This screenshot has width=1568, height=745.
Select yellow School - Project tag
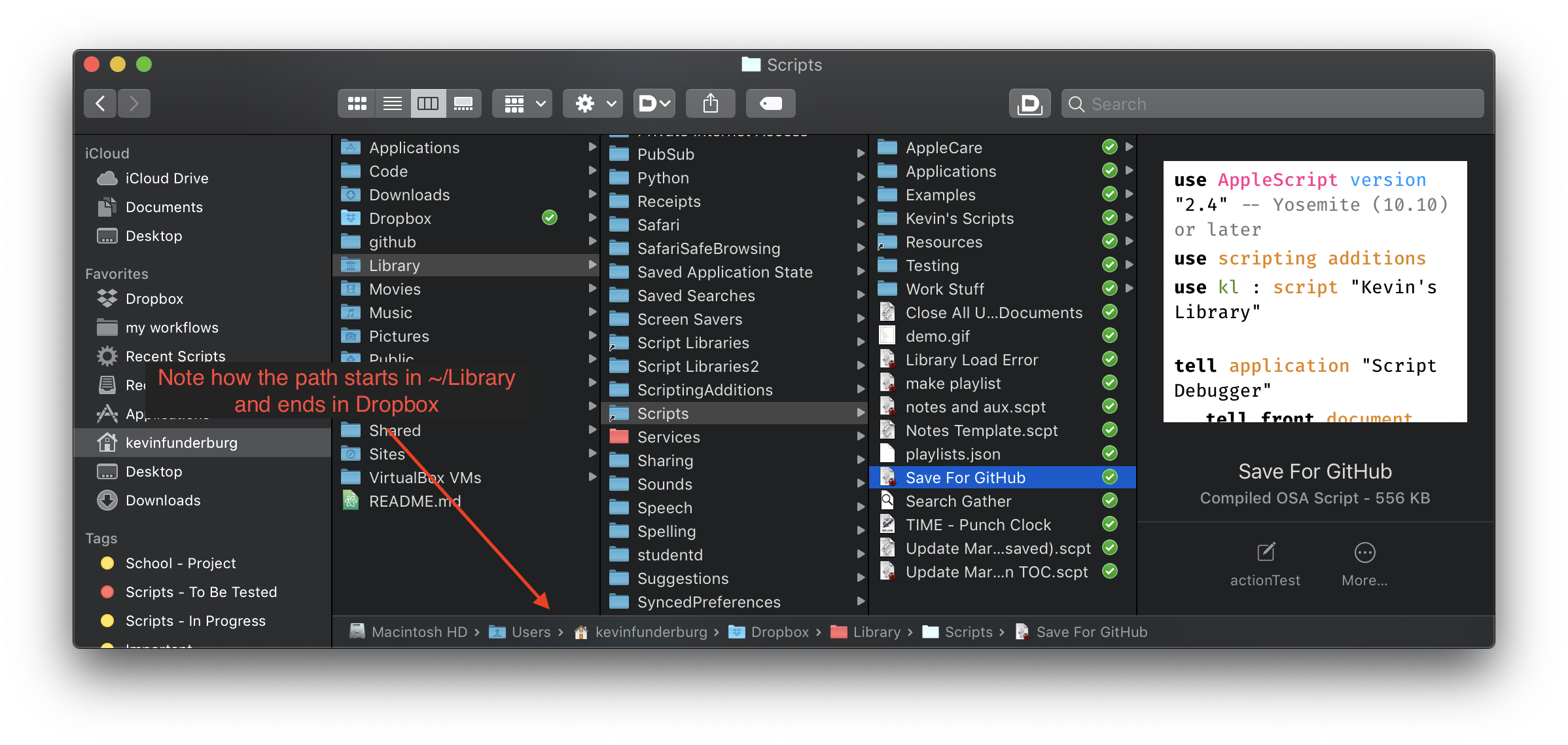(181, 563)
